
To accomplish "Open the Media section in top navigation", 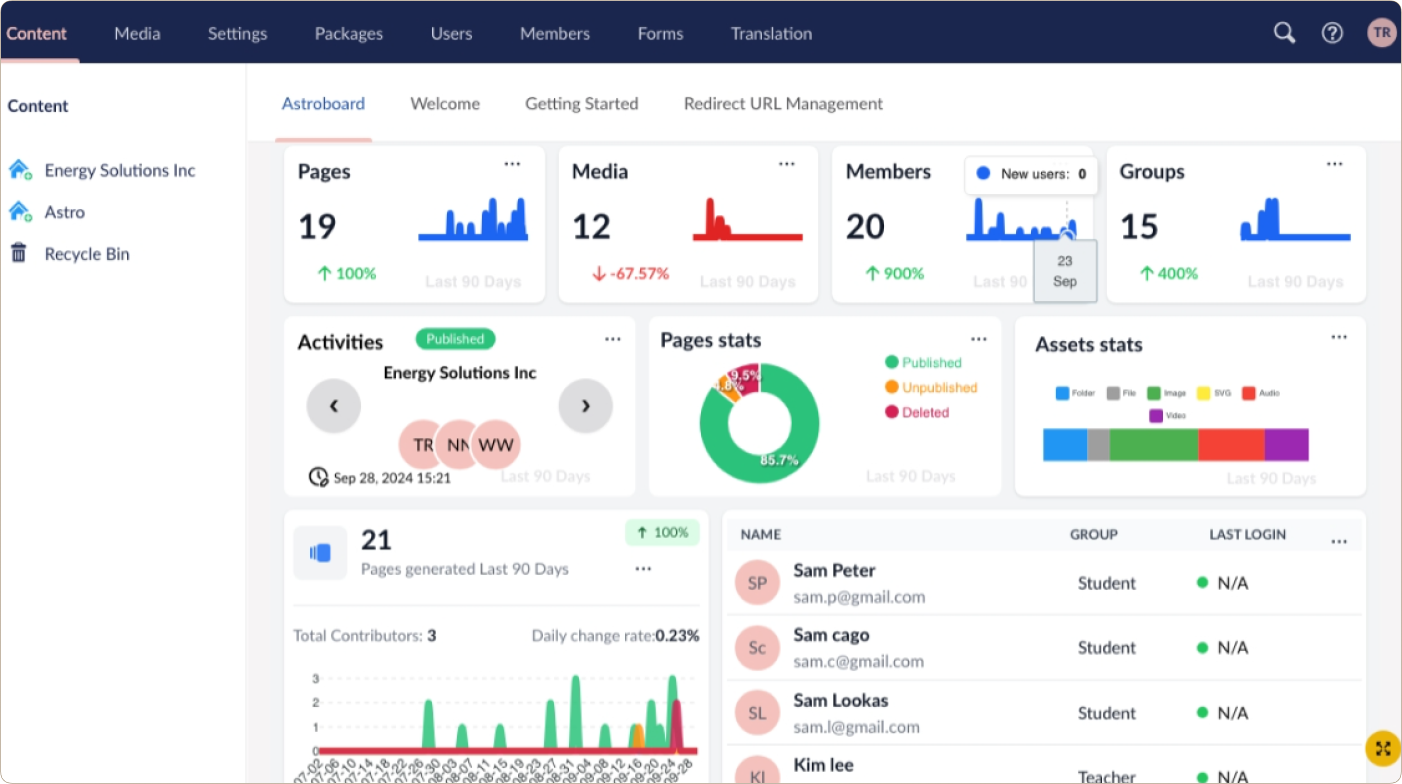I will pyautogui.click(x=137, y=33).
